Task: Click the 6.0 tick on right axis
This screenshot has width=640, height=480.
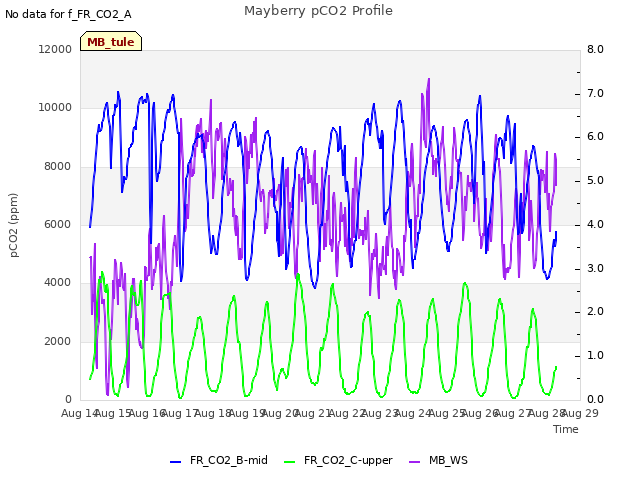Action: click(596, 137)
